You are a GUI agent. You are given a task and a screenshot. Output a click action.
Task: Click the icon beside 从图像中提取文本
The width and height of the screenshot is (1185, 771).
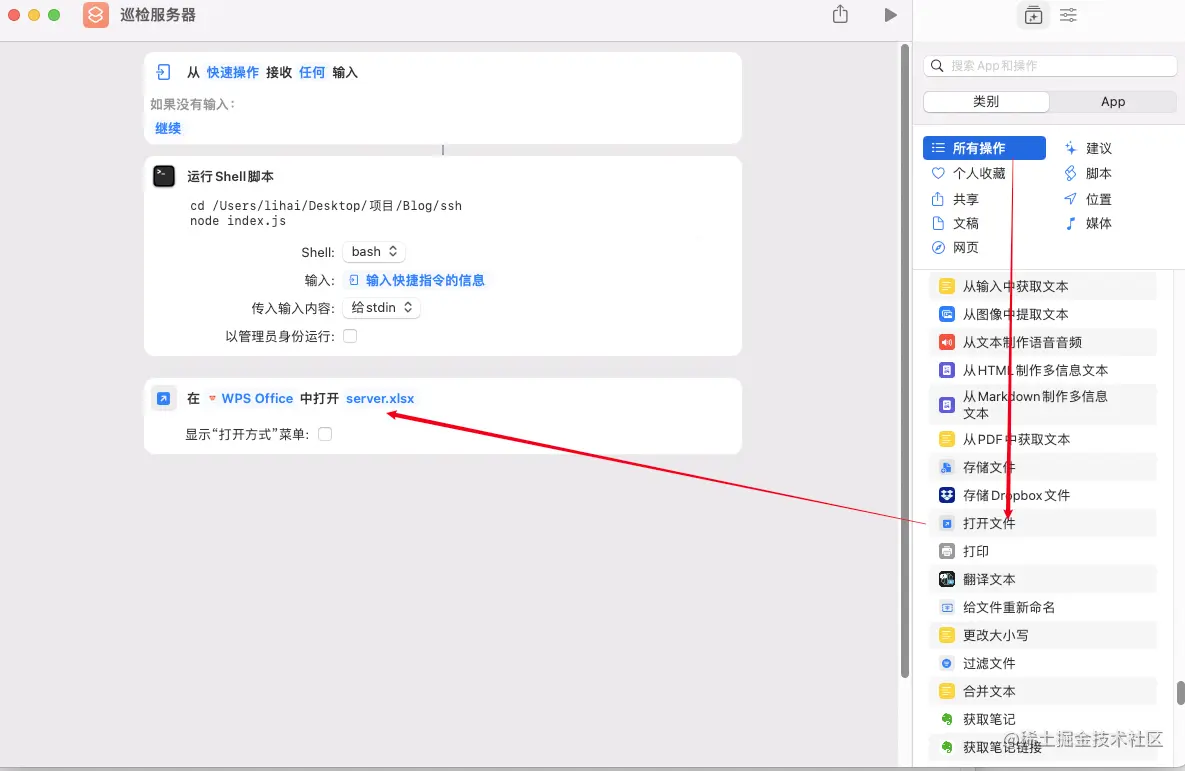[x=946, y=314]
